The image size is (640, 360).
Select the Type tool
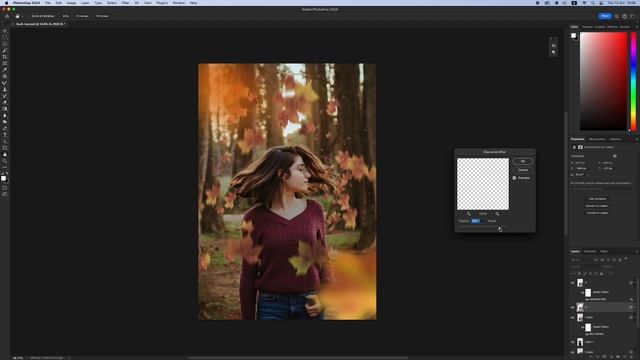click(4, 135)
